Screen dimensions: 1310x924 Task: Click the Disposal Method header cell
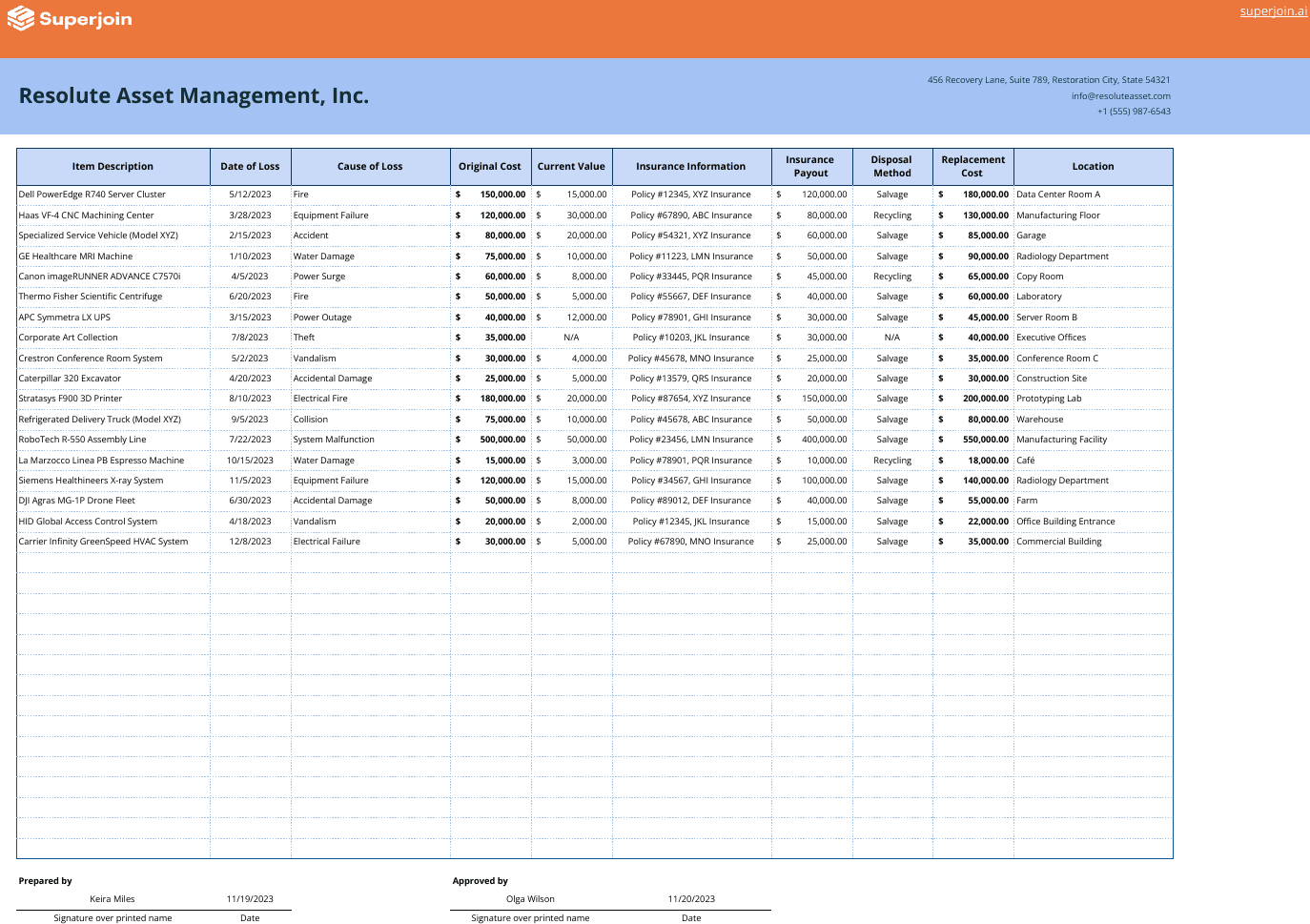coord(891,167)
